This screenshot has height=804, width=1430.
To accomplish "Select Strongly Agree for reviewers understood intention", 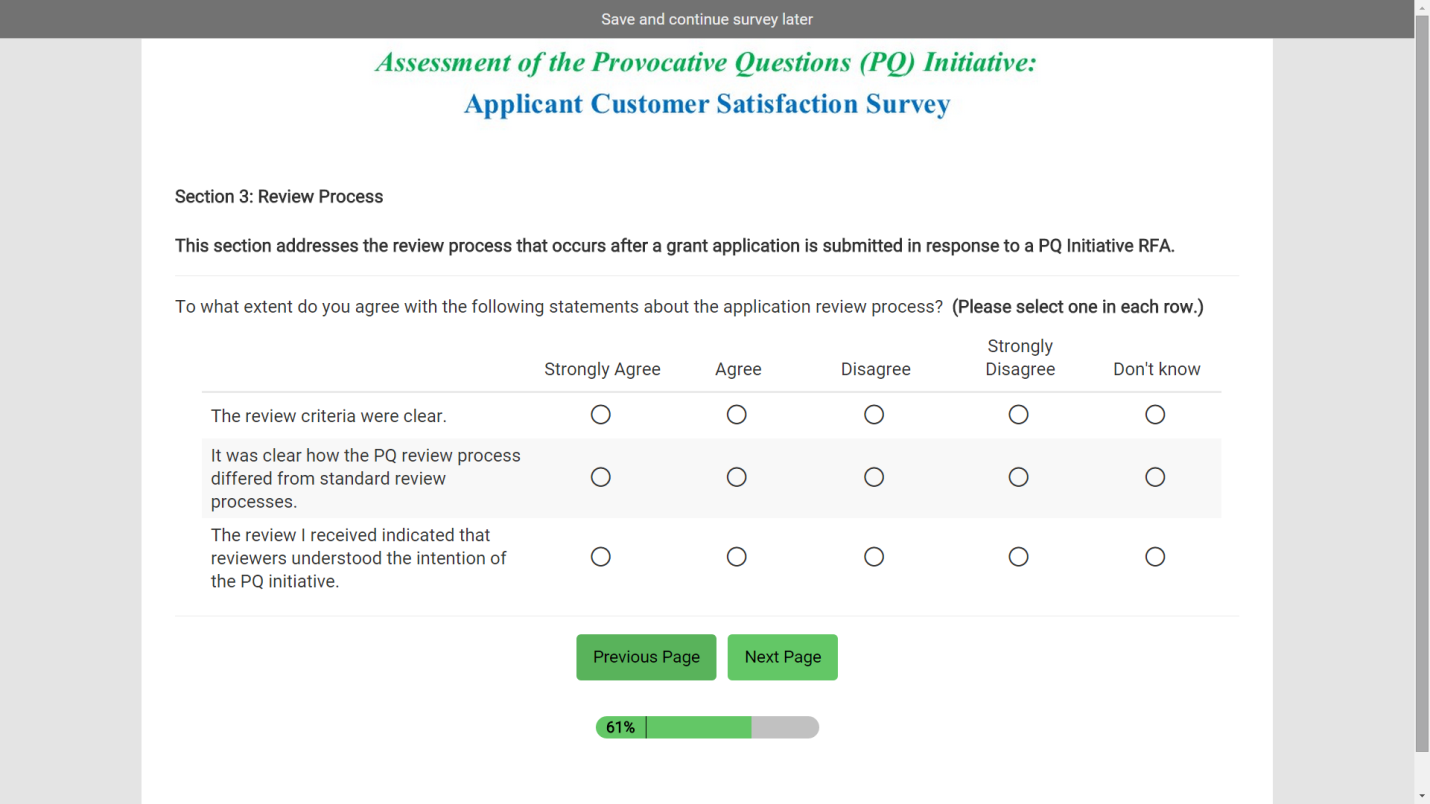I will [600, 557].
